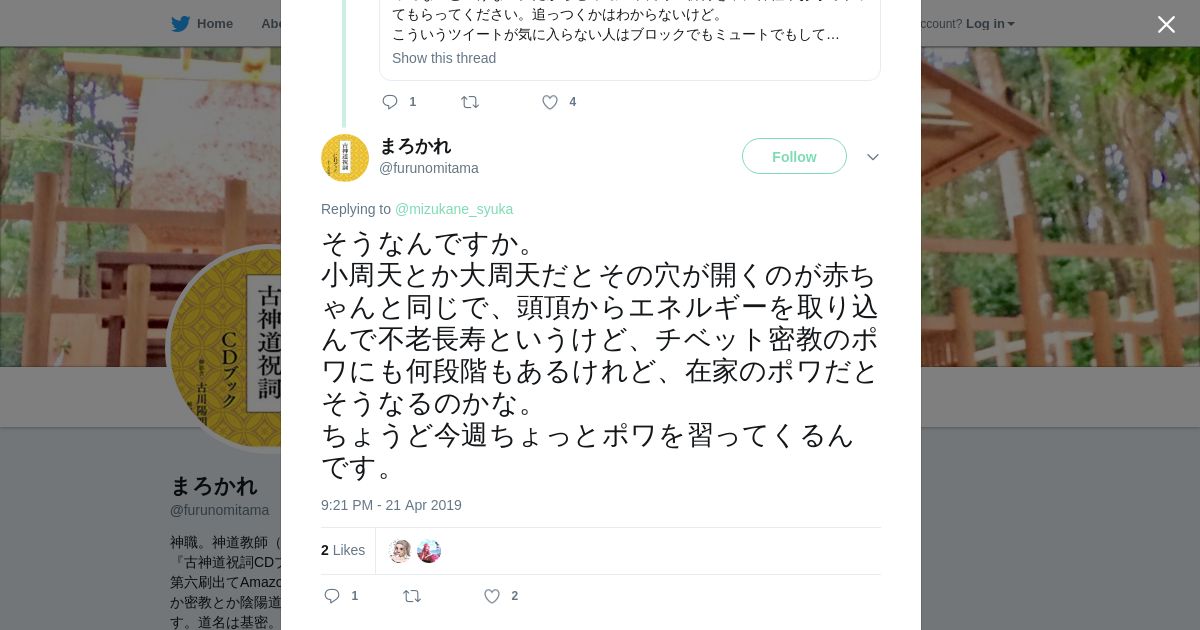Screen dimensions: 1200x630
Task: Click the Twitter bird Home icon
Action: [x=180, y=24]
